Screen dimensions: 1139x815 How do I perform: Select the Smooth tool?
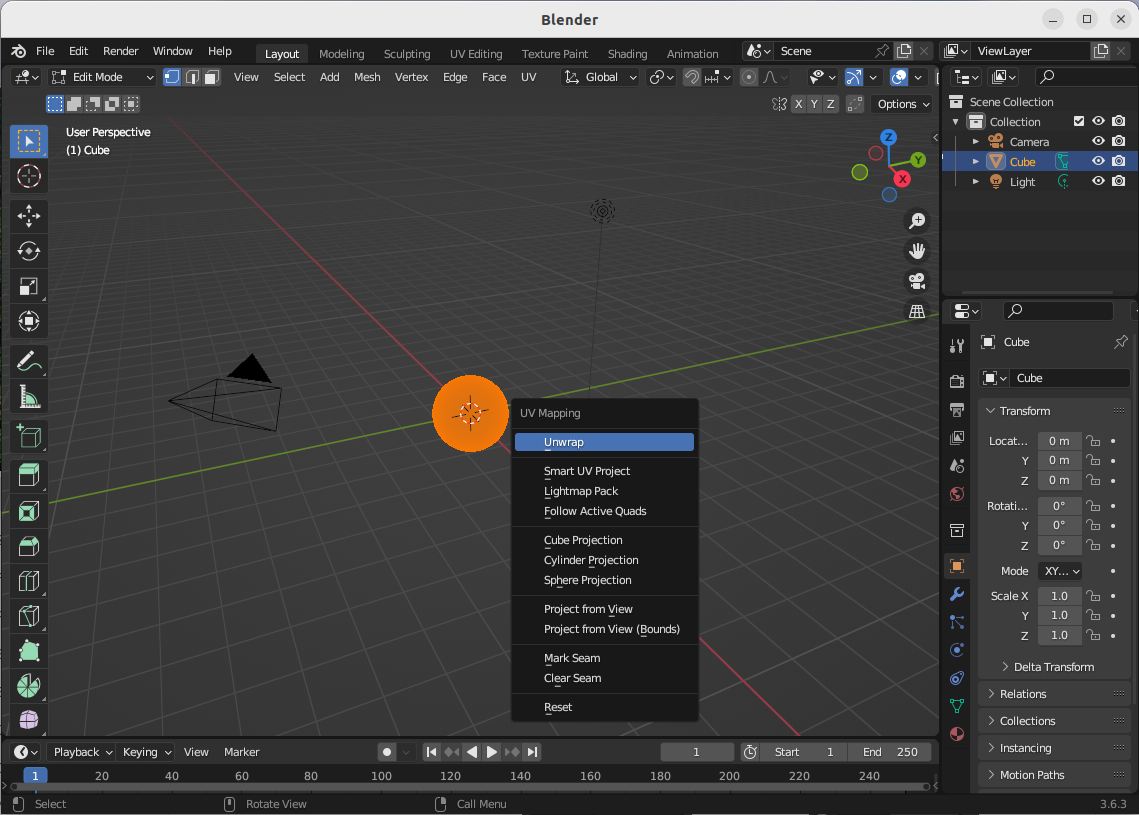click(x=29, y=720)
